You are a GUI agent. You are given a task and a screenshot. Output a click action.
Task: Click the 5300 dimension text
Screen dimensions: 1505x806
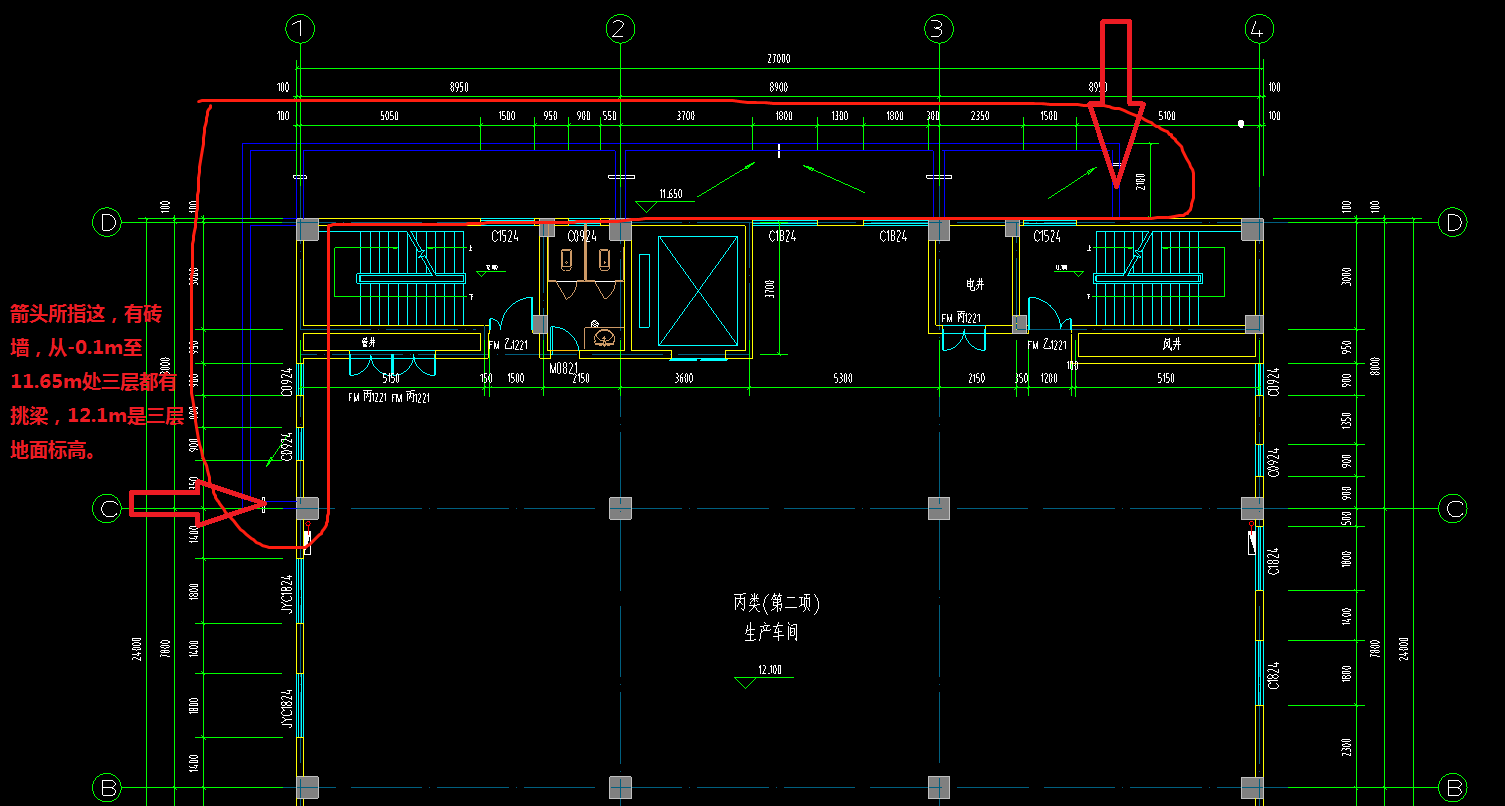coord(842,379)
